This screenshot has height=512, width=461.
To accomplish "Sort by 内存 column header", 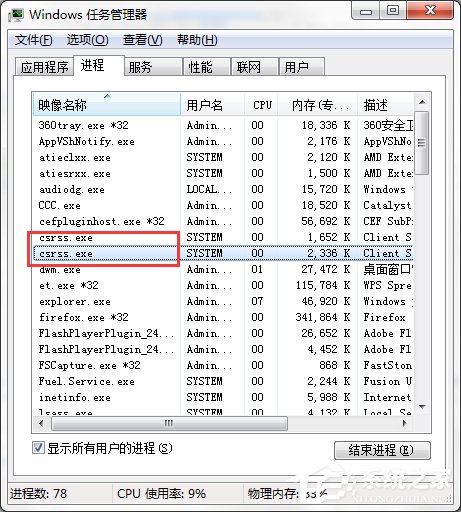I will (318, 105).
